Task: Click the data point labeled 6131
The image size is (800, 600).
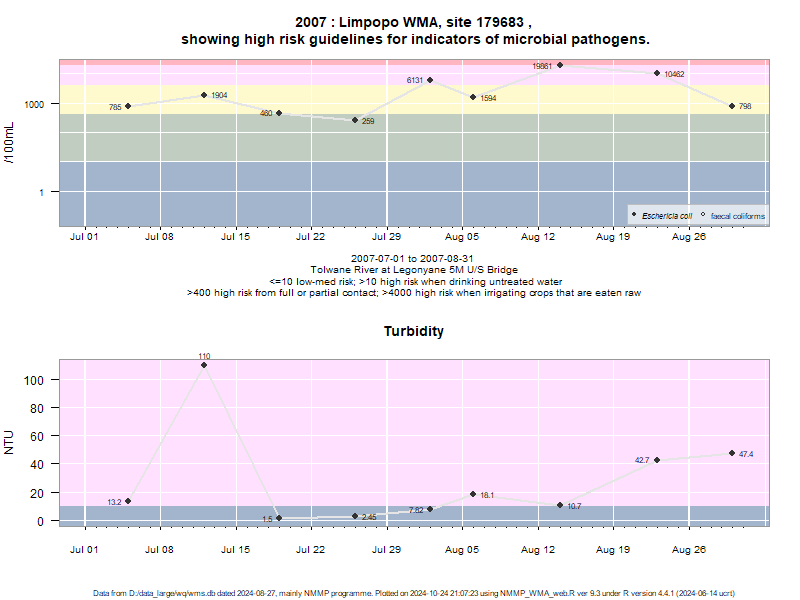Action: [430, 80]
